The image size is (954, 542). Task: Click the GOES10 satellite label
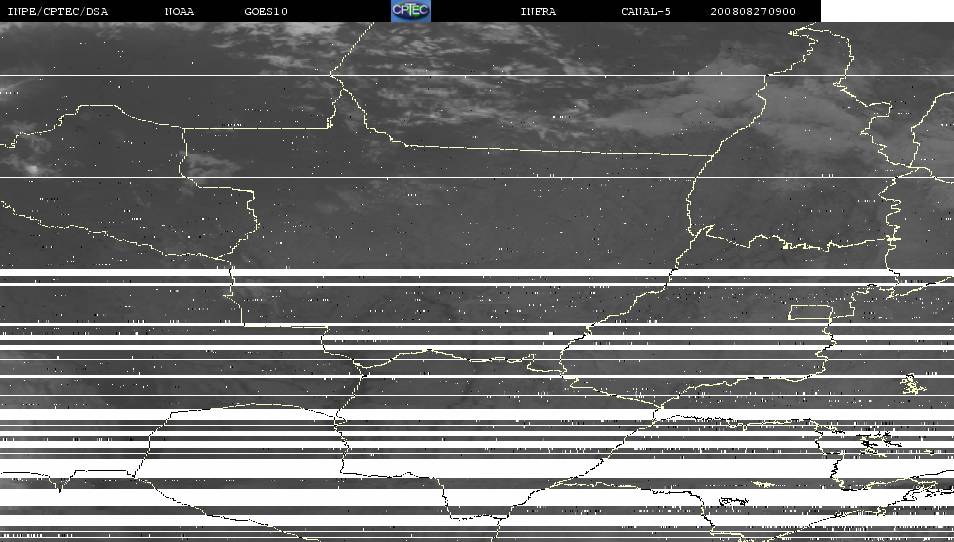tap(266, 12)
